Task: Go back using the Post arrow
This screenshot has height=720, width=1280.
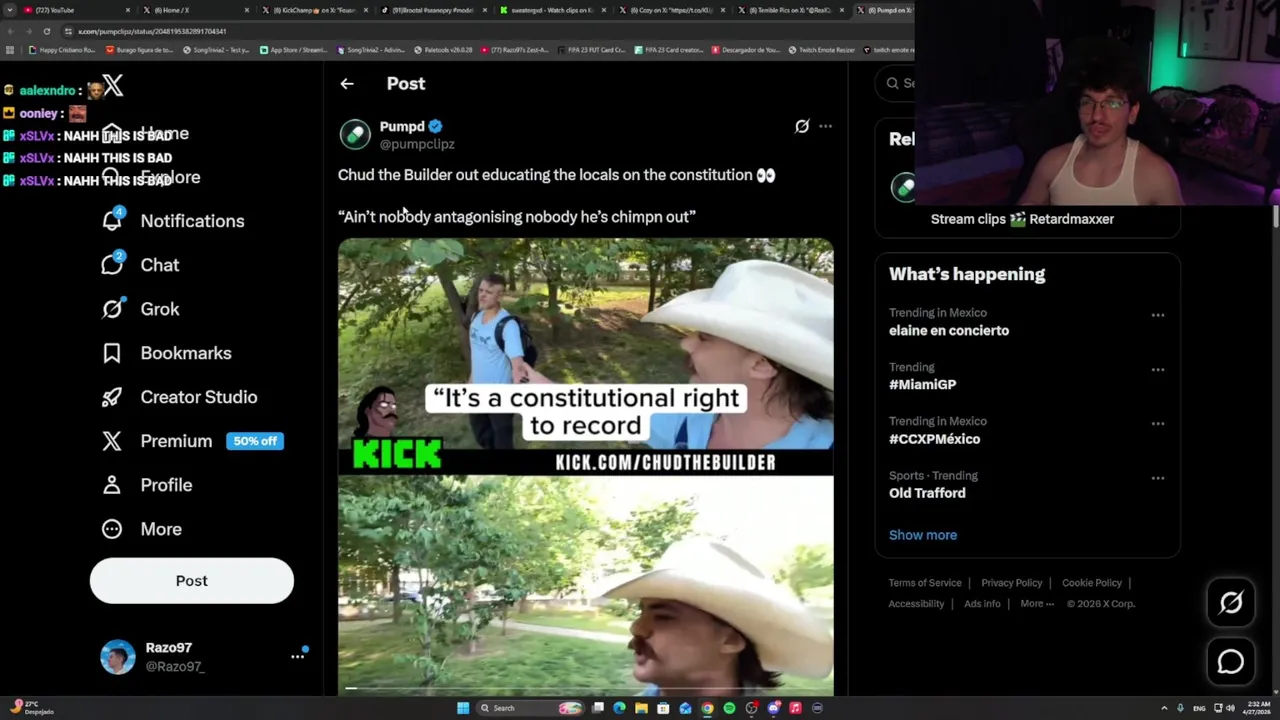Action: pos(347,84)
